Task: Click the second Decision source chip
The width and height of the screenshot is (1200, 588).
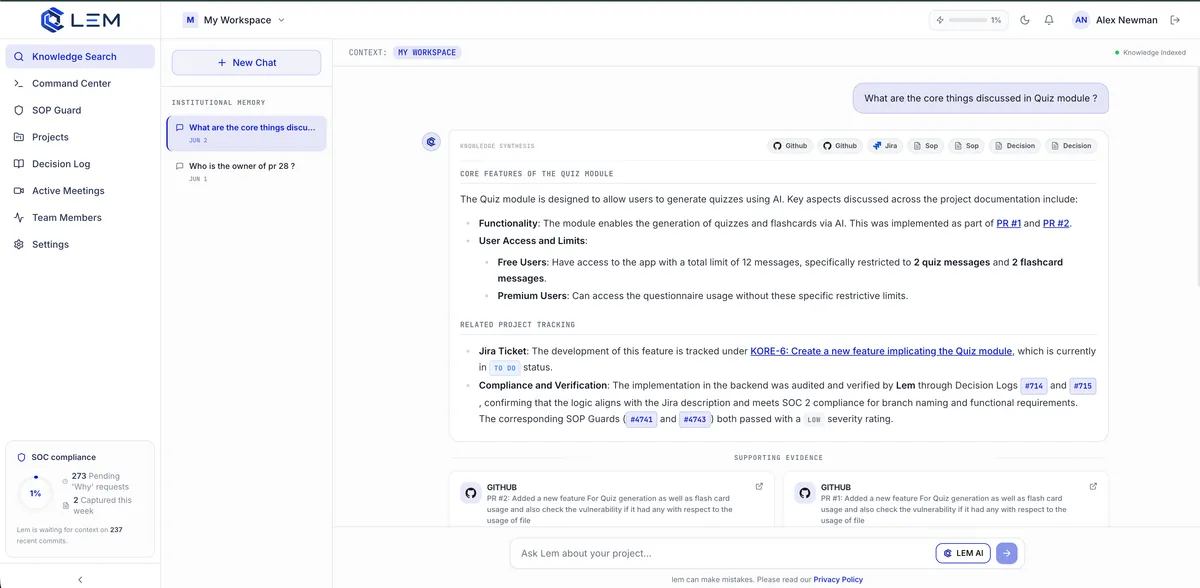Action: point(1071,145)
